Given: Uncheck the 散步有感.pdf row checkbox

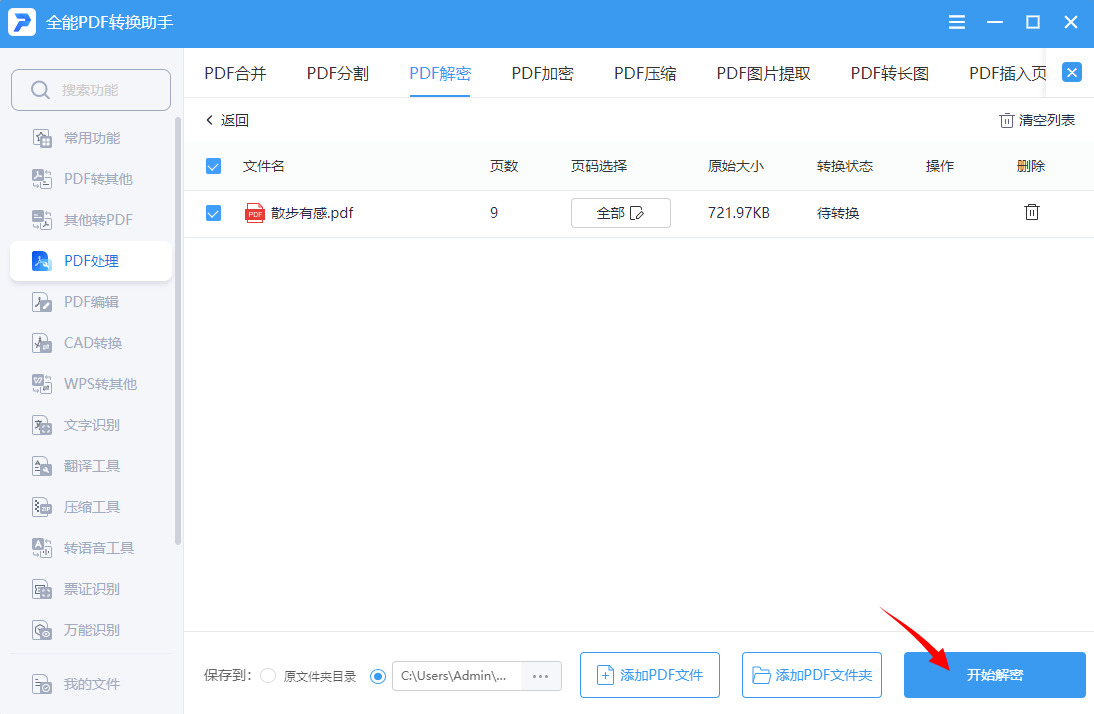Looking at the screenshot, I should click(x=213, y=213).
